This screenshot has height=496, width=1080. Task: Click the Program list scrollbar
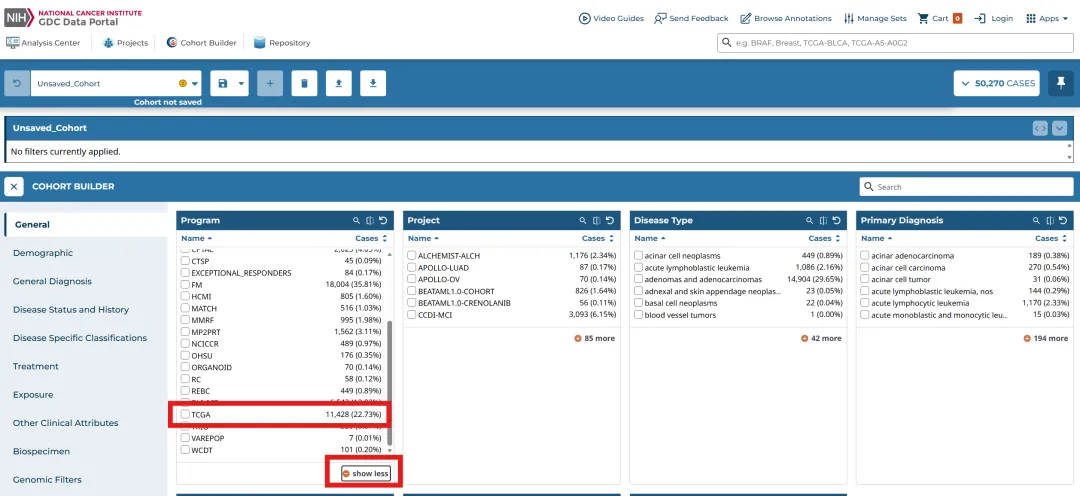(x=389, y=382)
